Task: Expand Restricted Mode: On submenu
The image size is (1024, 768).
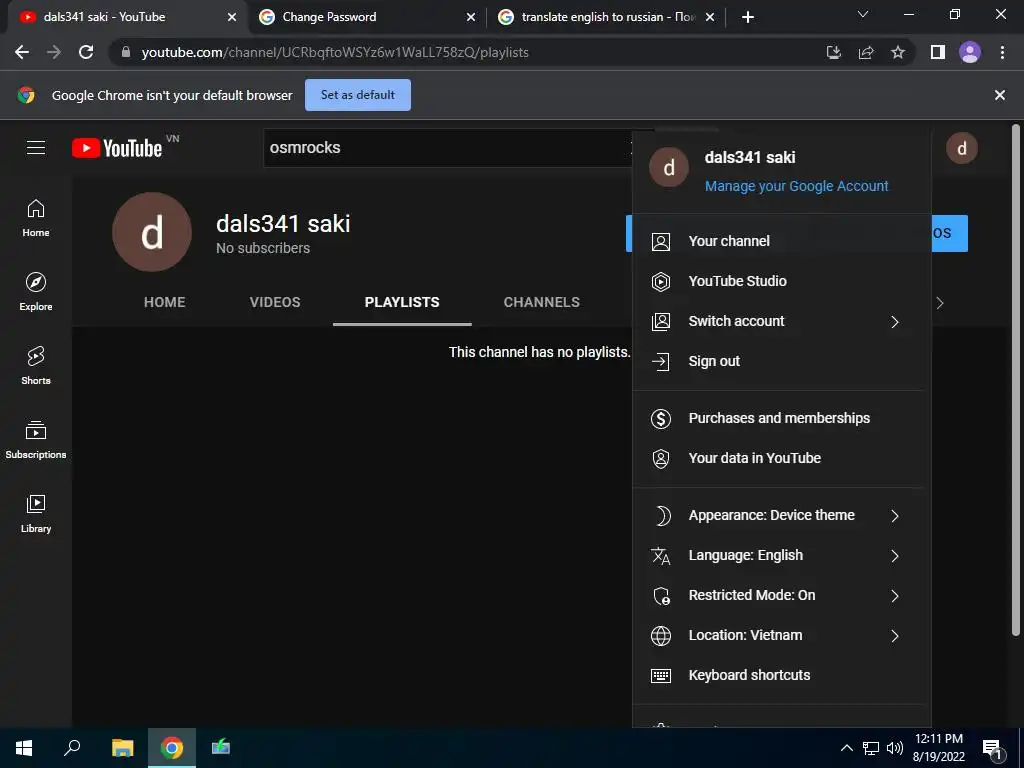Action: 895,596
